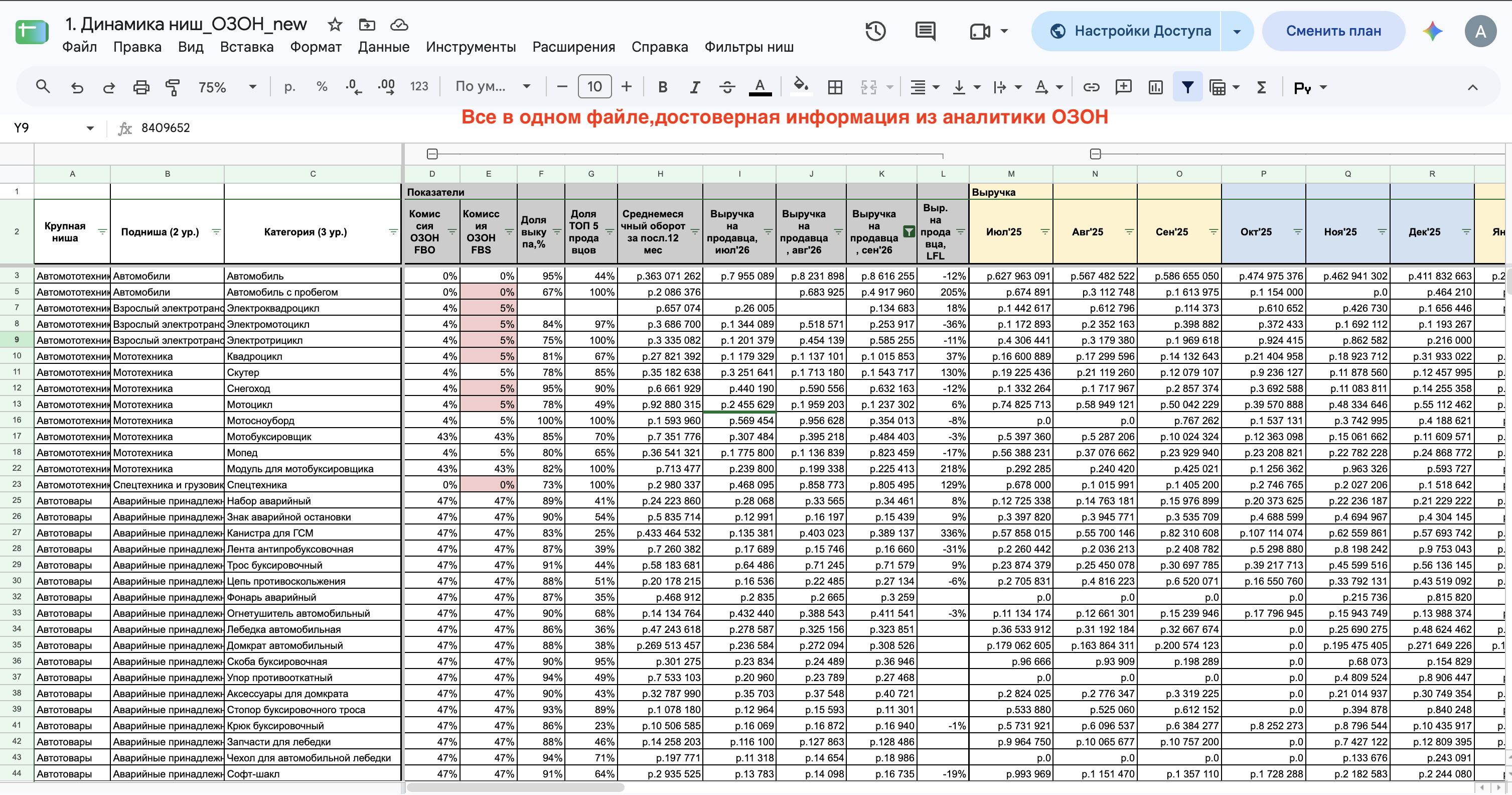Open the Файл menu
1512x795 pixels.
79,47
